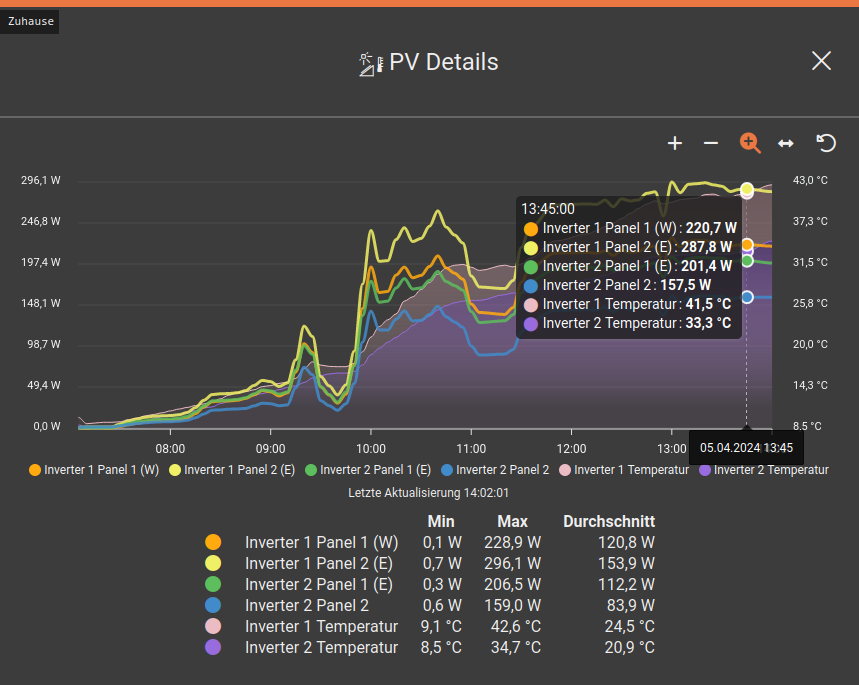Toggle Inverter 2 Temperatur series in legend
The height and width of the screenshot is (685, 859).
[764, 470]
